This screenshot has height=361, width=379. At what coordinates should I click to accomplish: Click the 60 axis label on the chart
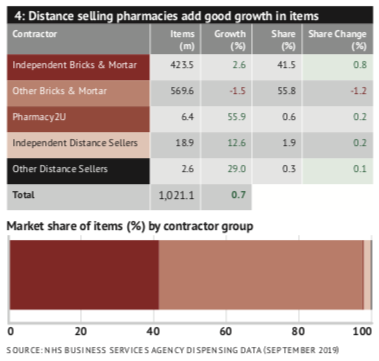226,331
